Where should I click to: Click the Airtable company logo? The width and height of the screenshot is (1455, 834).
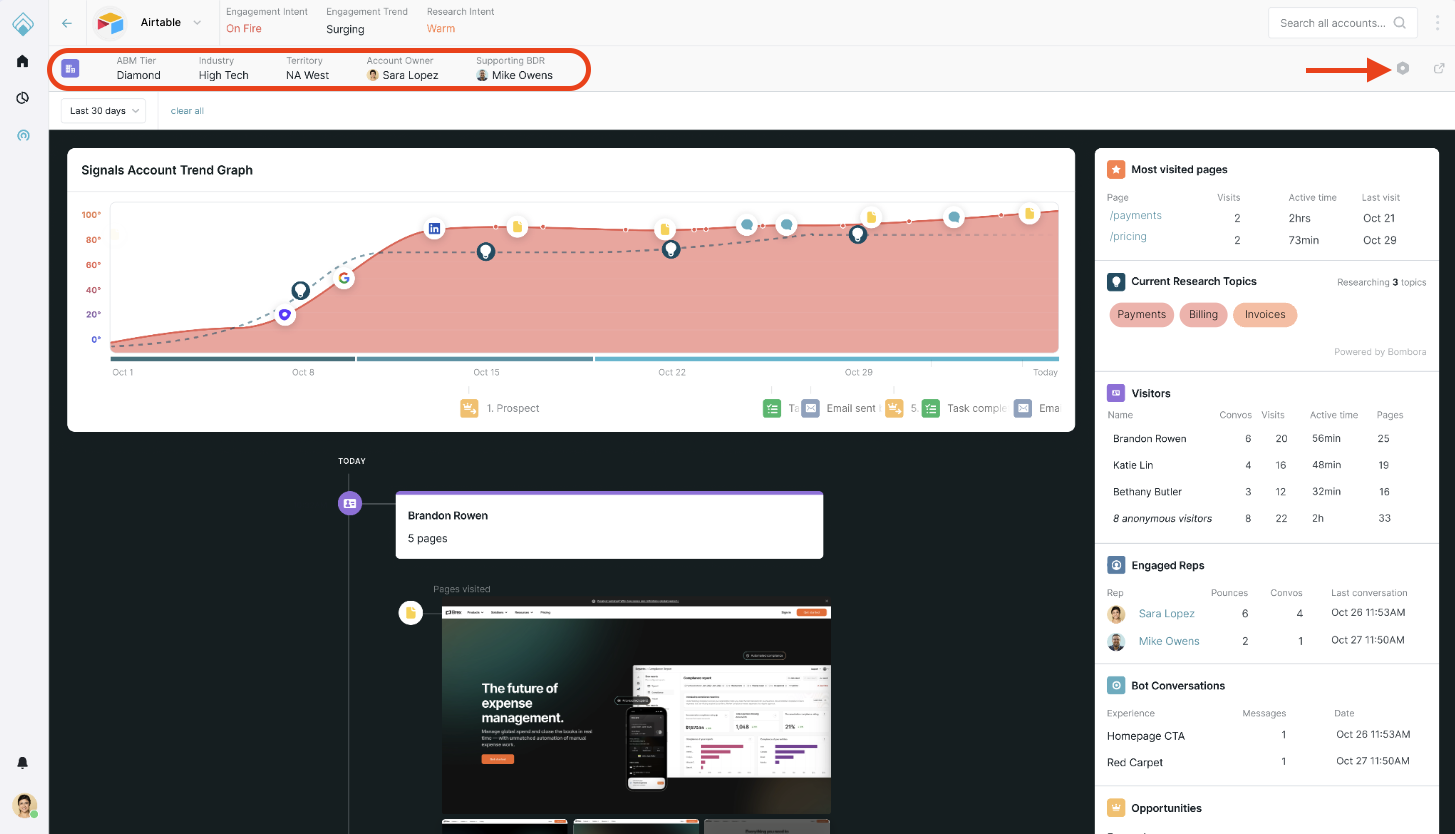pyautogui.click(x=110, y=22)
